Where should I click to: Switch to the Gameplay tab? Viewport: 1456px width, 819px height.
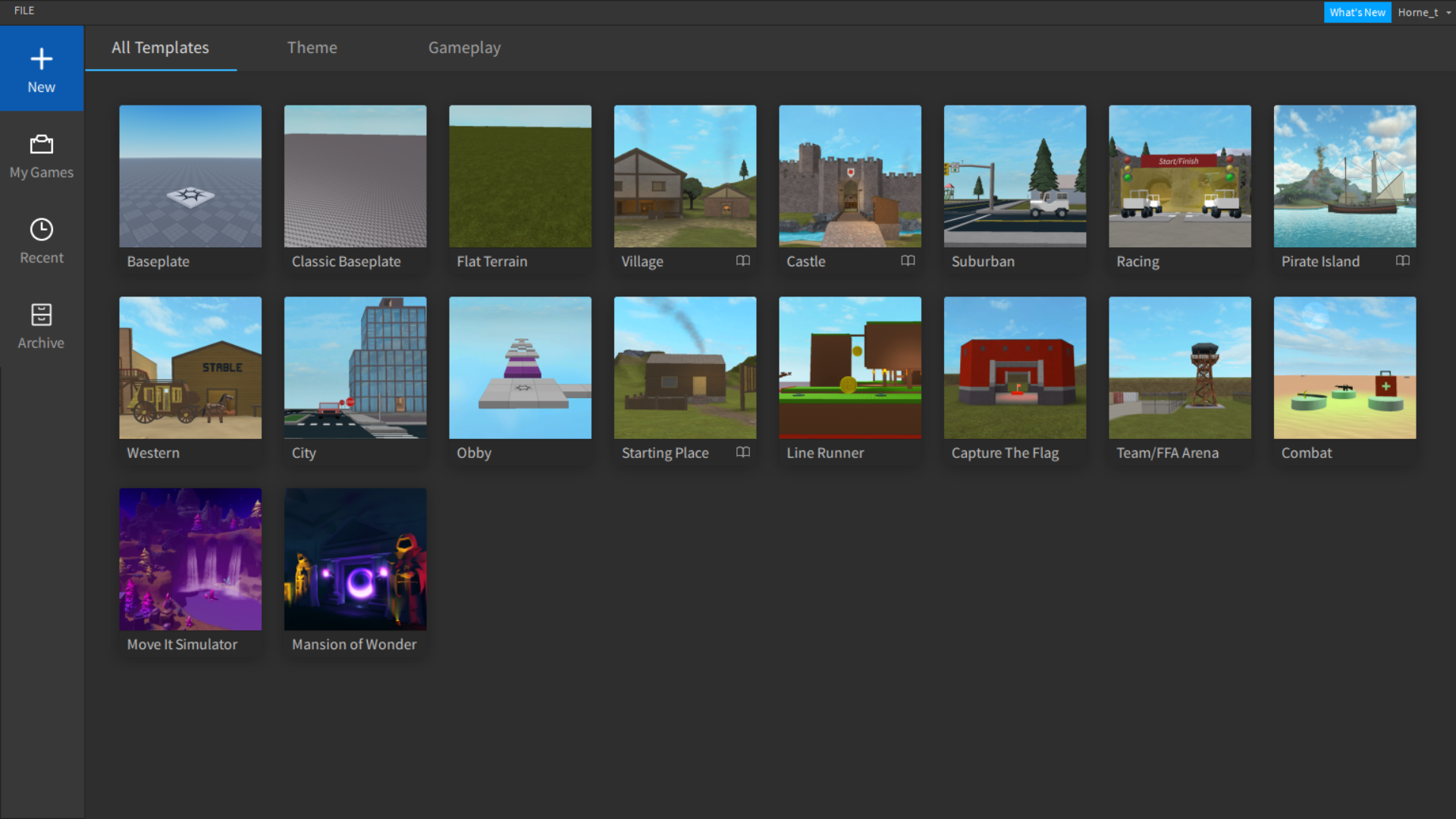465,48
